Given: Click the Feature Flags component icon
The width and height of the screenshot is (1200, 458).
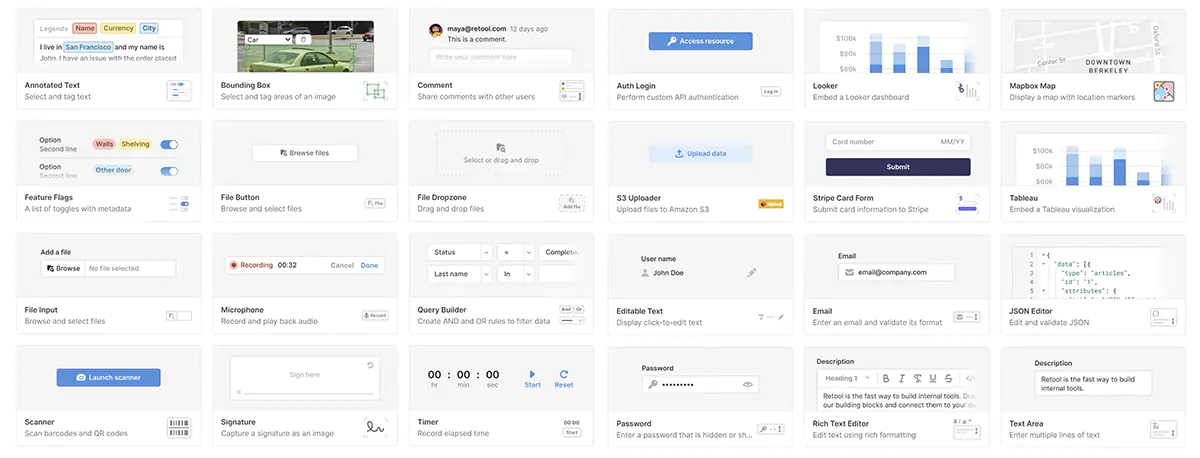Looking at the screenshot, I should 178,203.
